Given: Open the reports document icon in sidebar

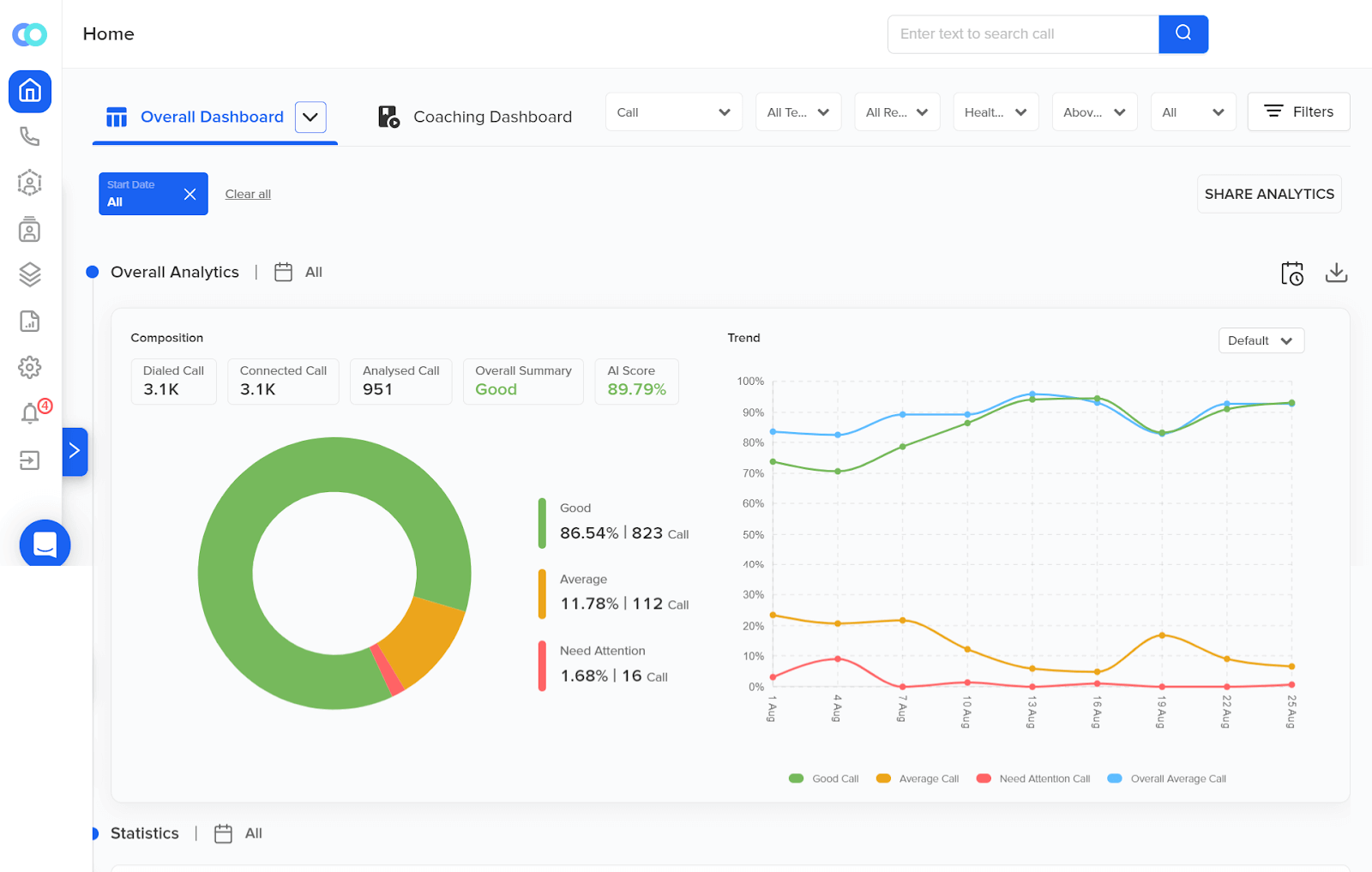Looking at the screenshot, I should click(30, 321).
